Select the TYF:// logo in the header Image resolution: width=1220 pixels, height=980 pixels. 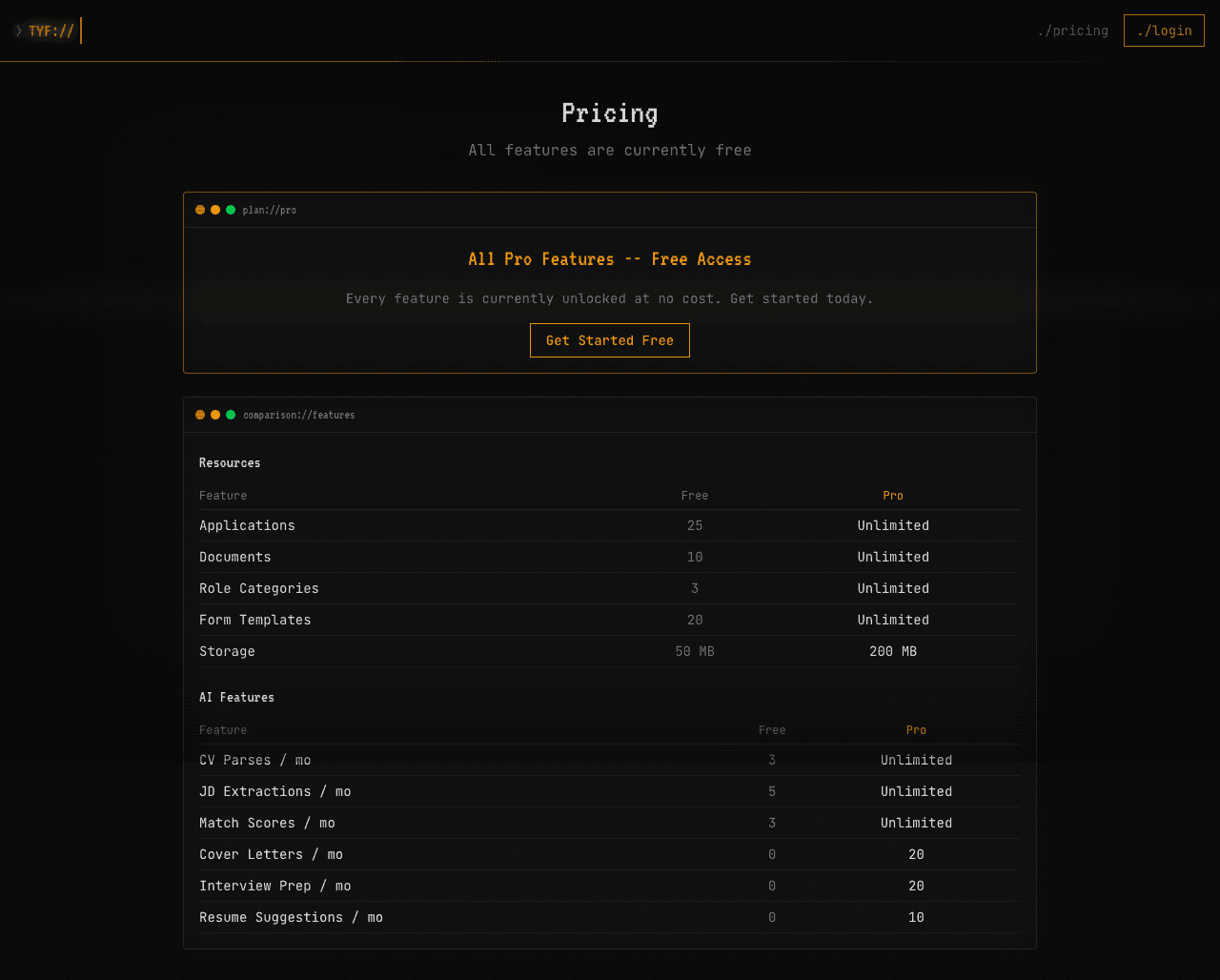click(50, 30)
